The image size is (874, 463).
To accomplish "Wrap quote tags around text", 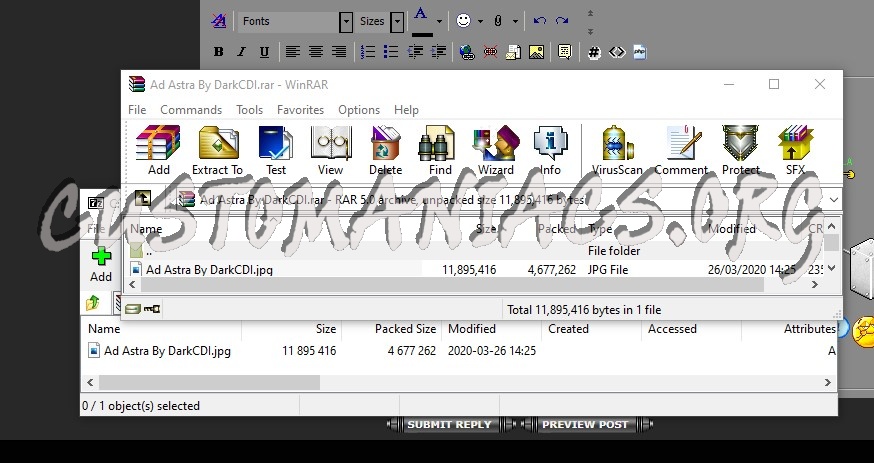I will tap(565, 52).
